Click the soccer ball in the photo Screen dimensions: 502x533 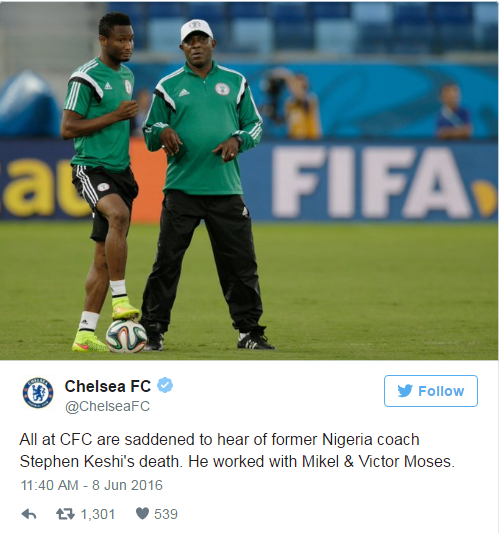126,337
